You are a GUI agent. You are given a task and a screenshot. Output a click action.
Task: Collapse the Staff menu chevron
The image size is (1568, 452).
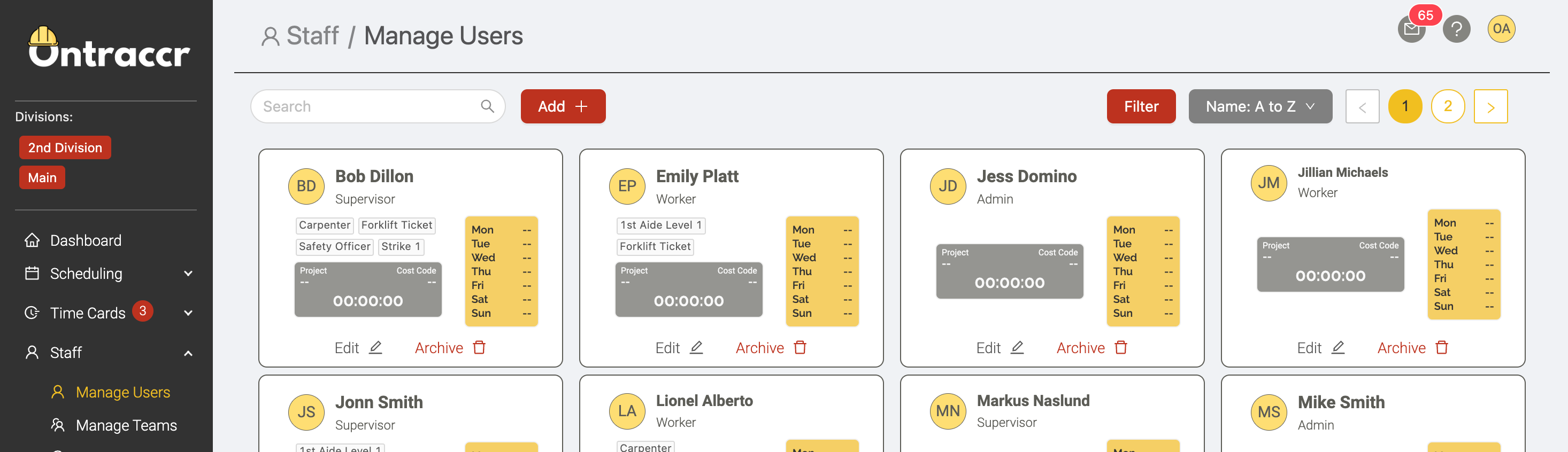188,353
